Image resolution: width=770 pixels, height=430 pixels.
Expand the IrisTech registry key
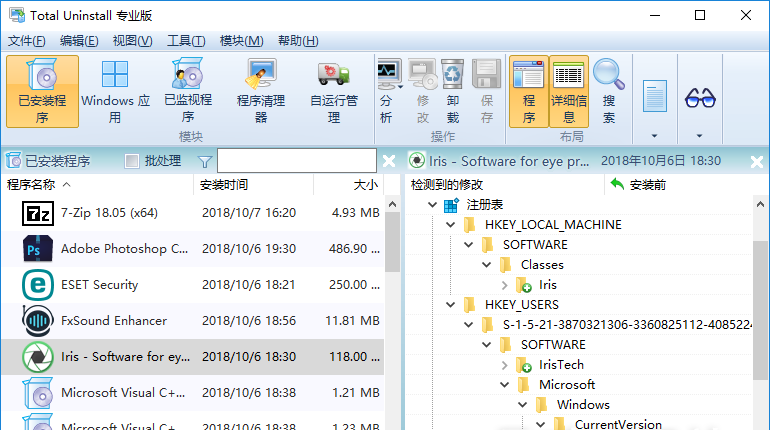click(504, 365)
